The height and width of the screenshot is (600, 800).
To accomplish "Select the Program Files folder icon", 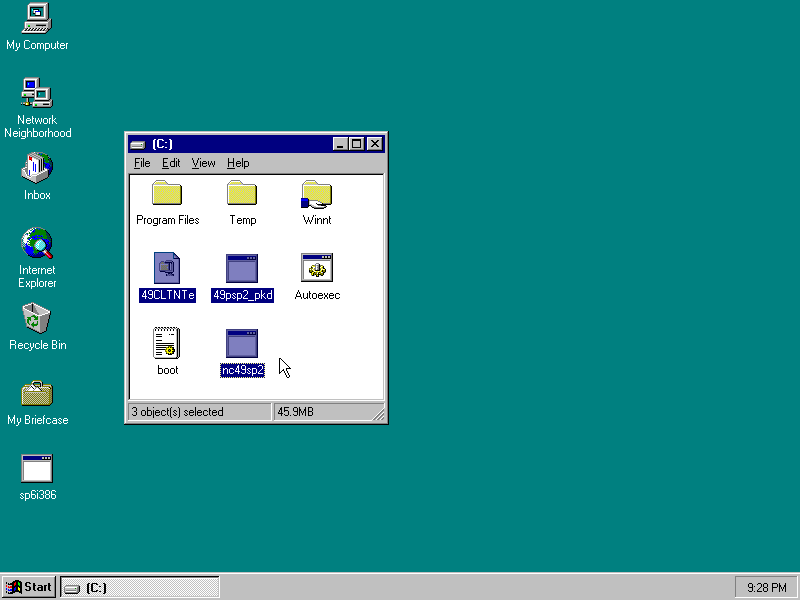I will (167, 193).
